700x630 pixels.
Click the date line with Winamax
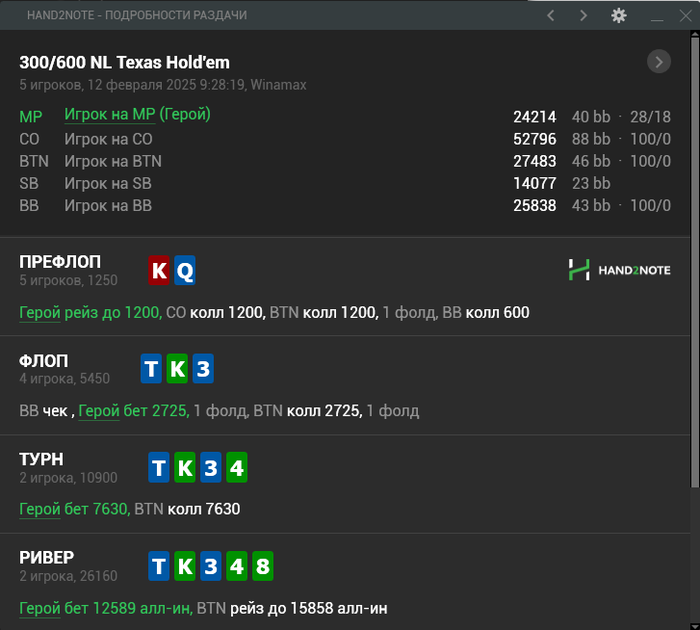point(162,85)
